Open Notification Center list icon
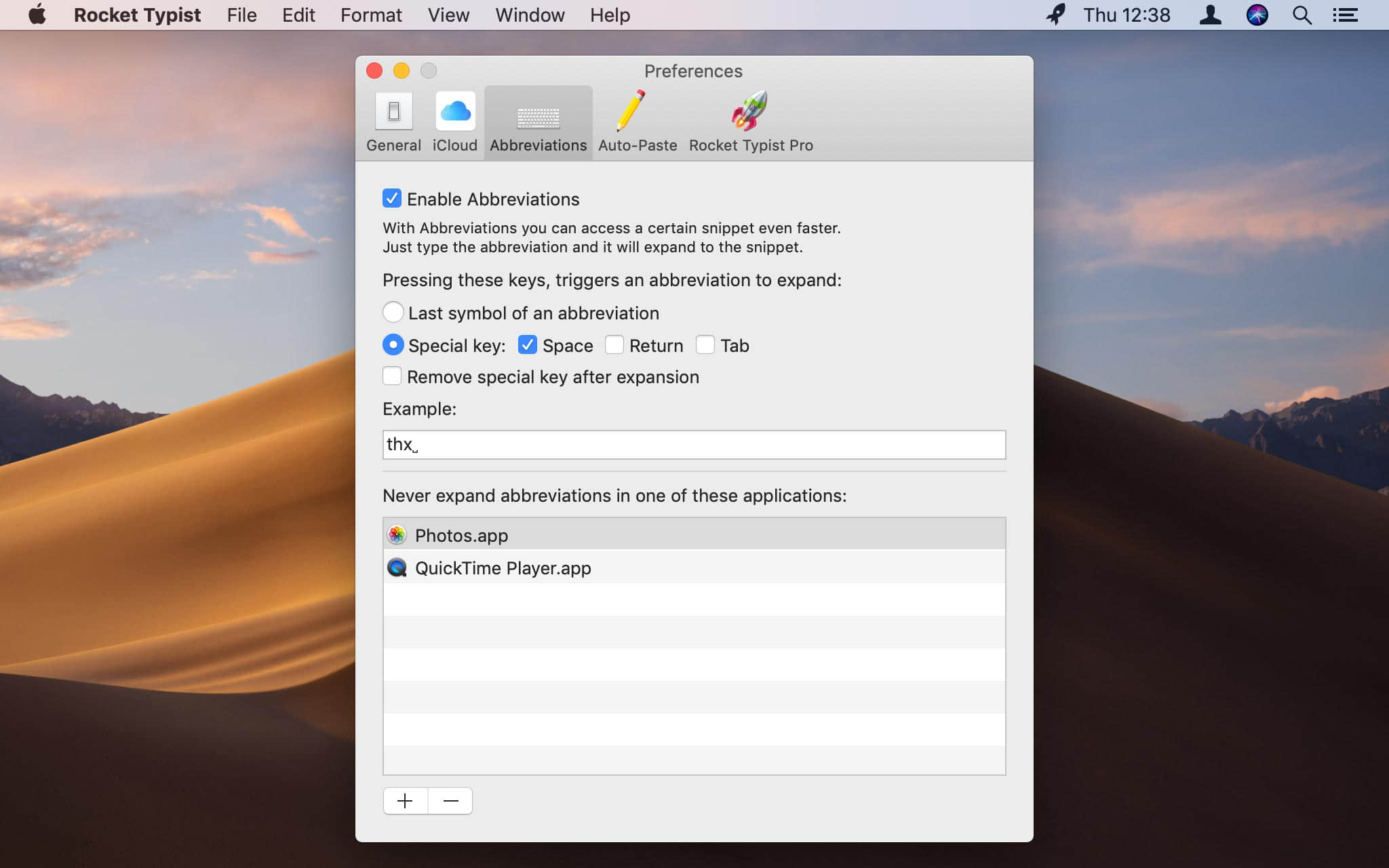The height and width of the screenshot is (868, 1389). (1345, 15)
